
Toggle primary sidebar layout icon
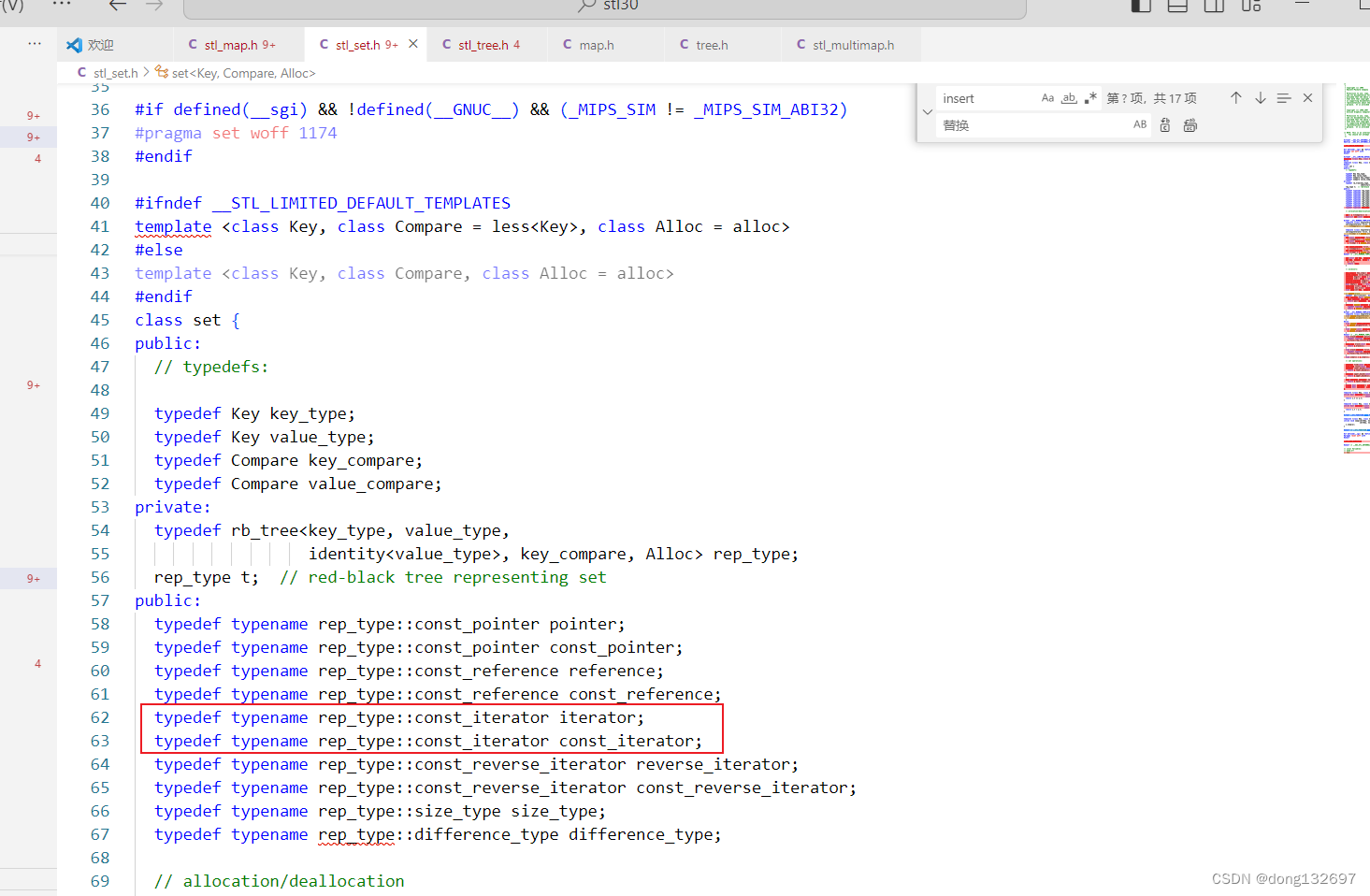coord(1141,6)
